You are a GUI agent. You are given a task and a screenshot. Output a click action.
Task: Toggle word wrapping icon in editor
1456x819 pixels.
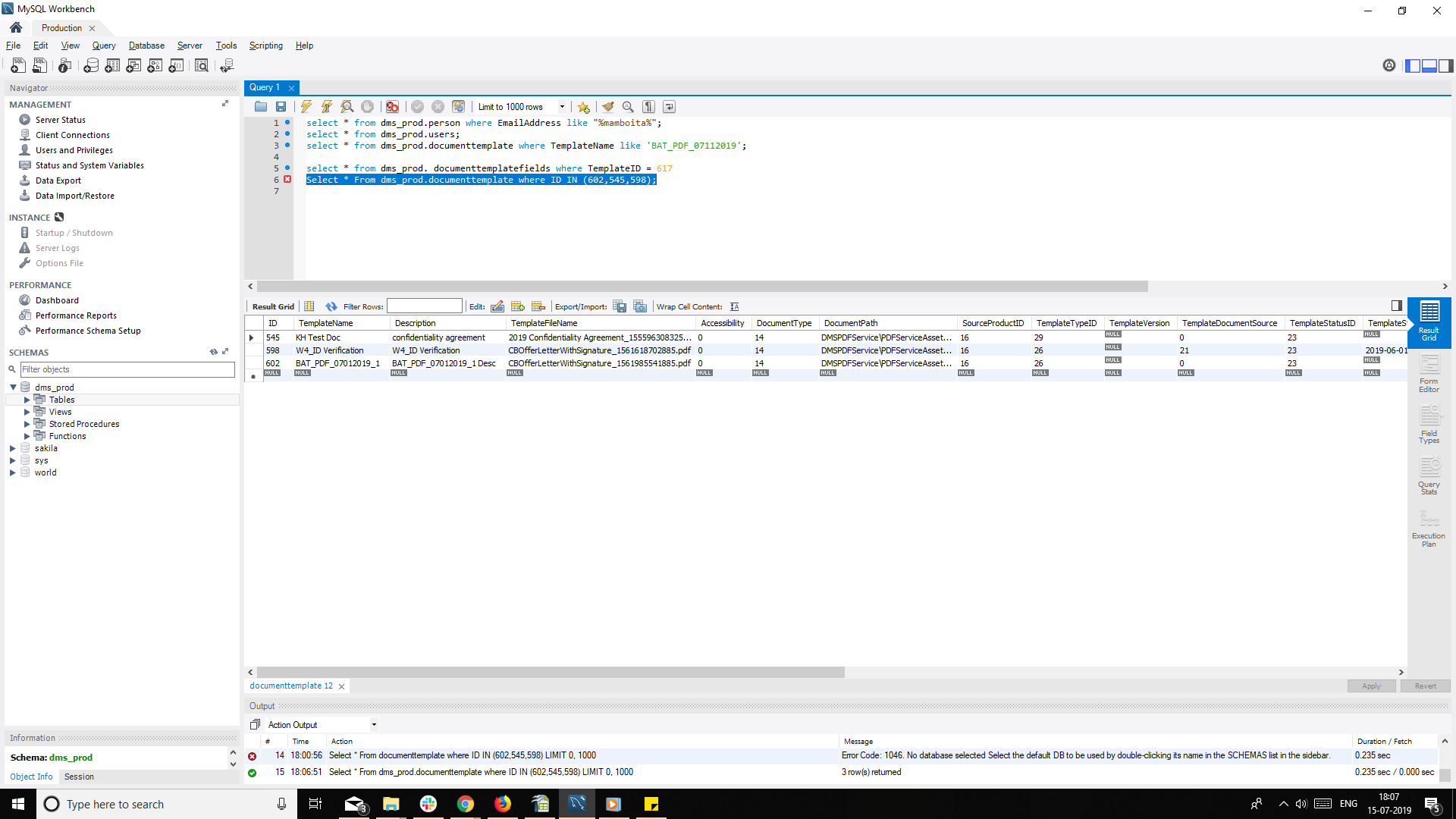670,107
